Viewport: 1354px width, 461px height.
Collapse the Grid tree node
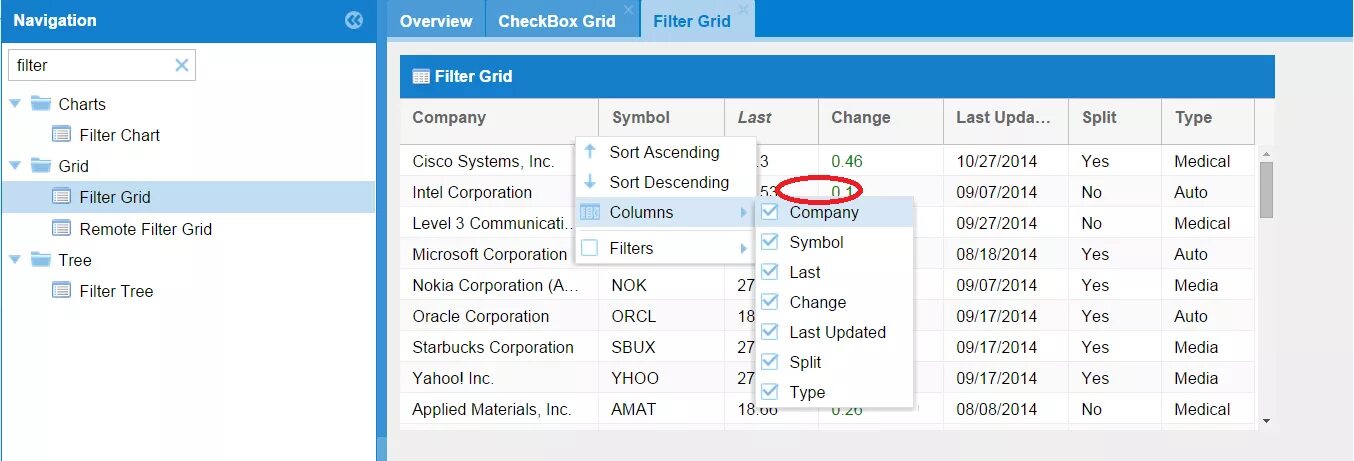point(15,165)
